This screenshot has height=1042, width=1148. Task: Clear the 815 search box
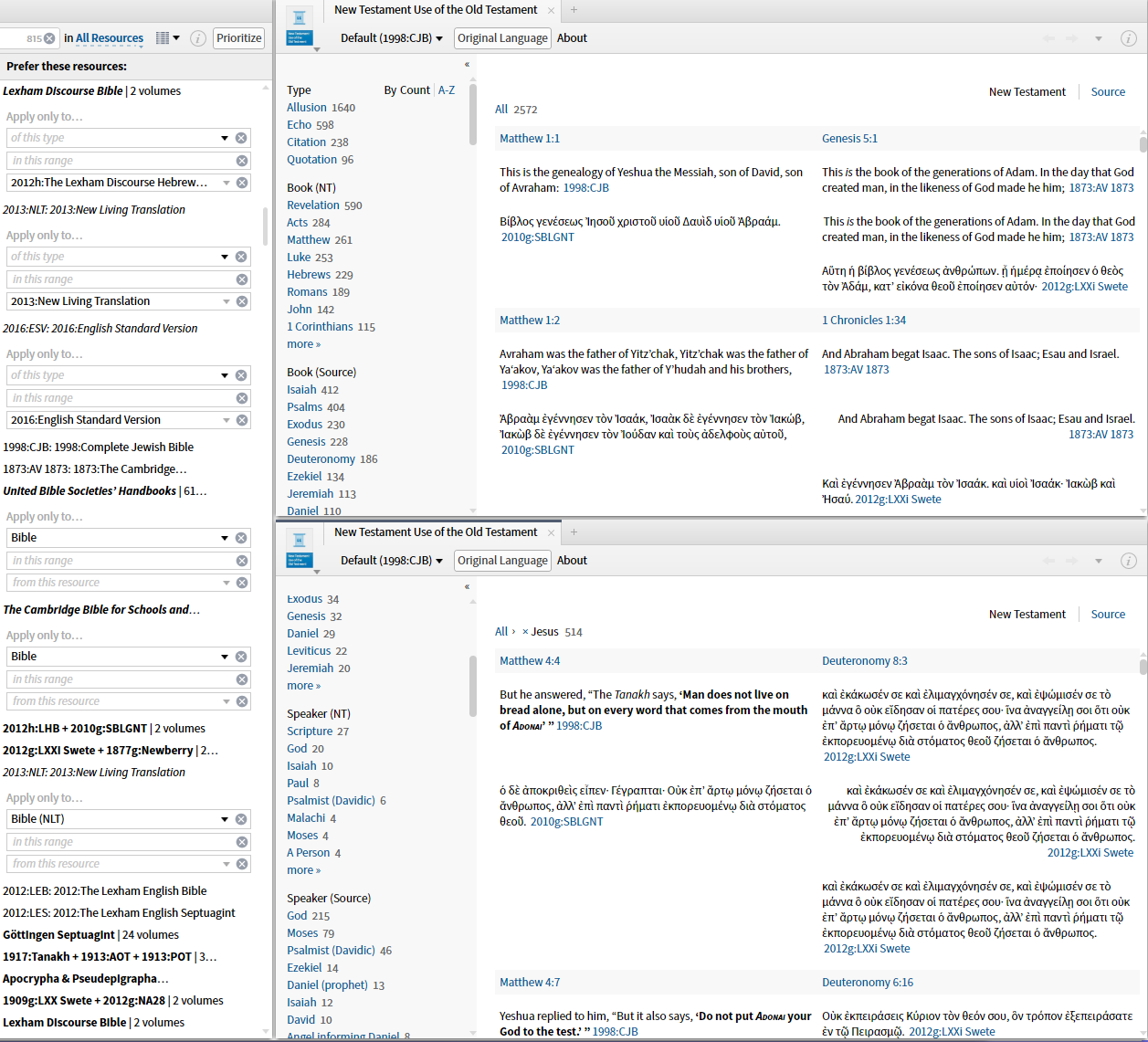click(x=49, y=38)
